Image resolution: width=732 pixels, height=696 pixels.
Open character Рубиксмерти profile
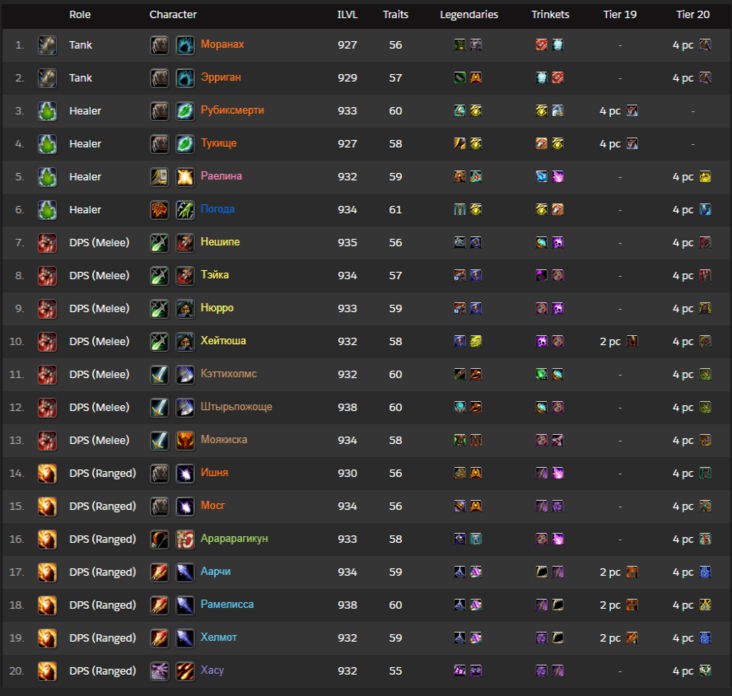click(x=232, y=111)
